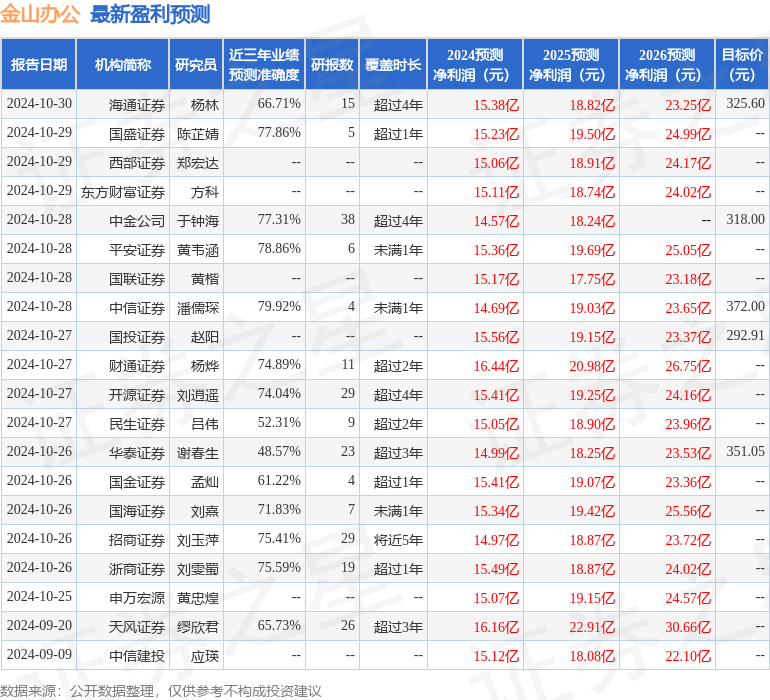Select the 机构简称 column header
Viewport: 770px width, 700px height.
123,64
